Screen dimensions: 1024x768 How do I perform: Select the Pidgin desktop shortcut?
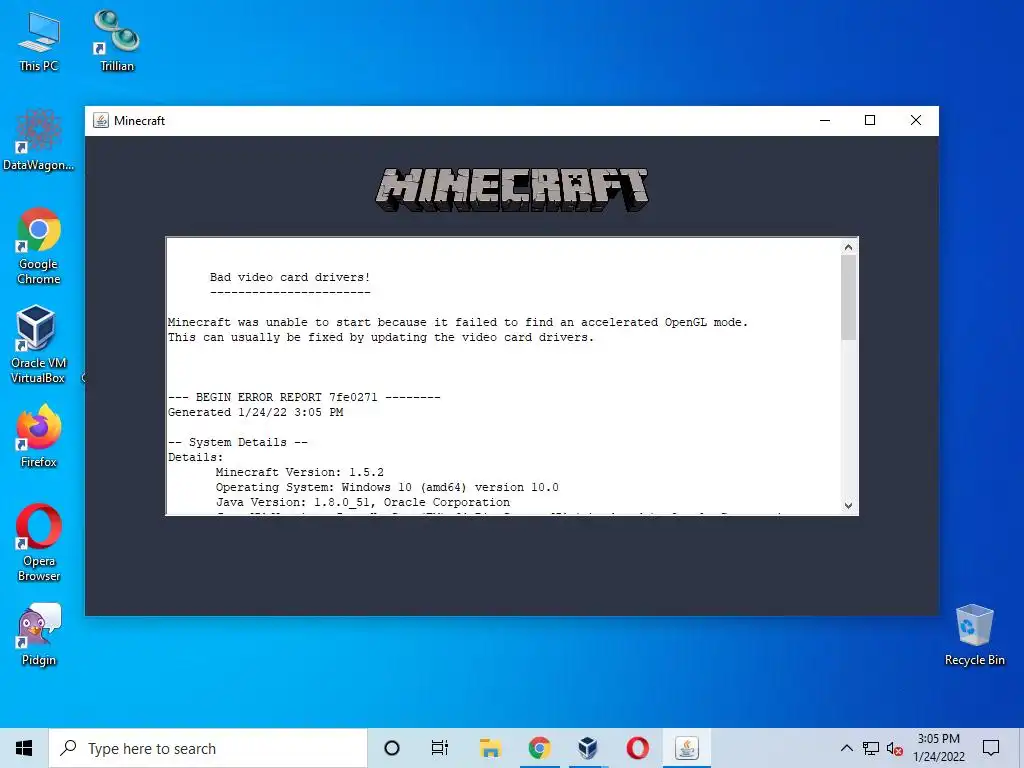click(x=39, y=635)
